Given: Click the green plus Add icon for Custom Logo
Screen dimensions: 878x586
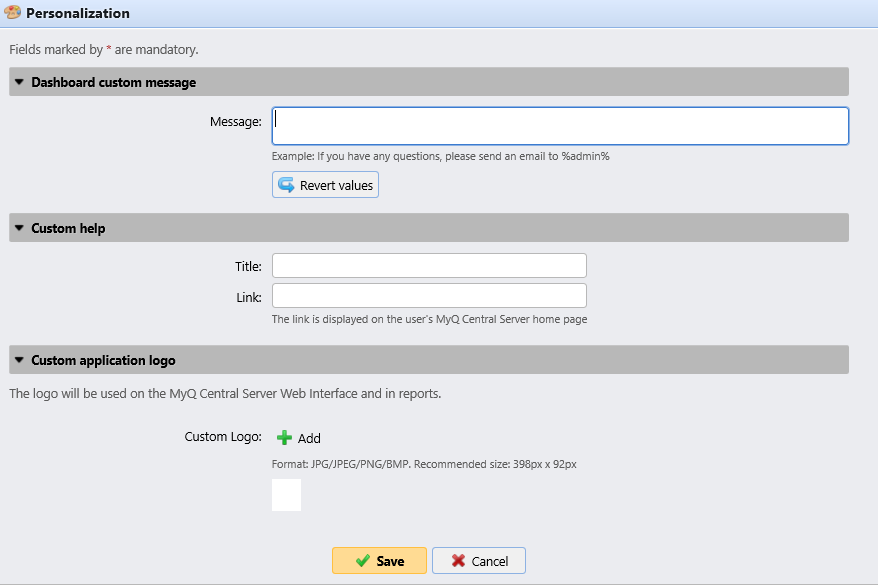Looking at the screenshot, I should tap(285, 438).
